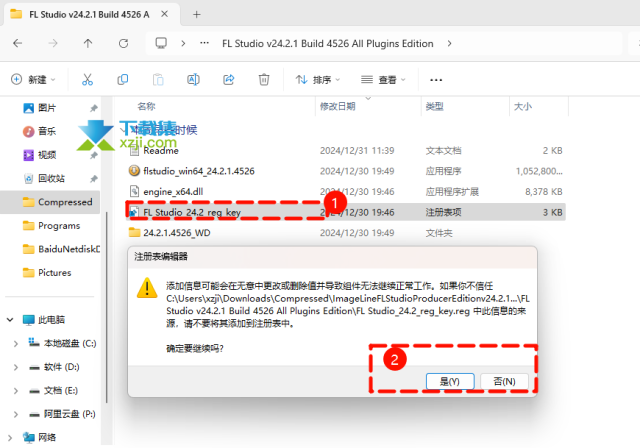Expand the breadcrumb chevron after the monitor icon

point(183,43)
